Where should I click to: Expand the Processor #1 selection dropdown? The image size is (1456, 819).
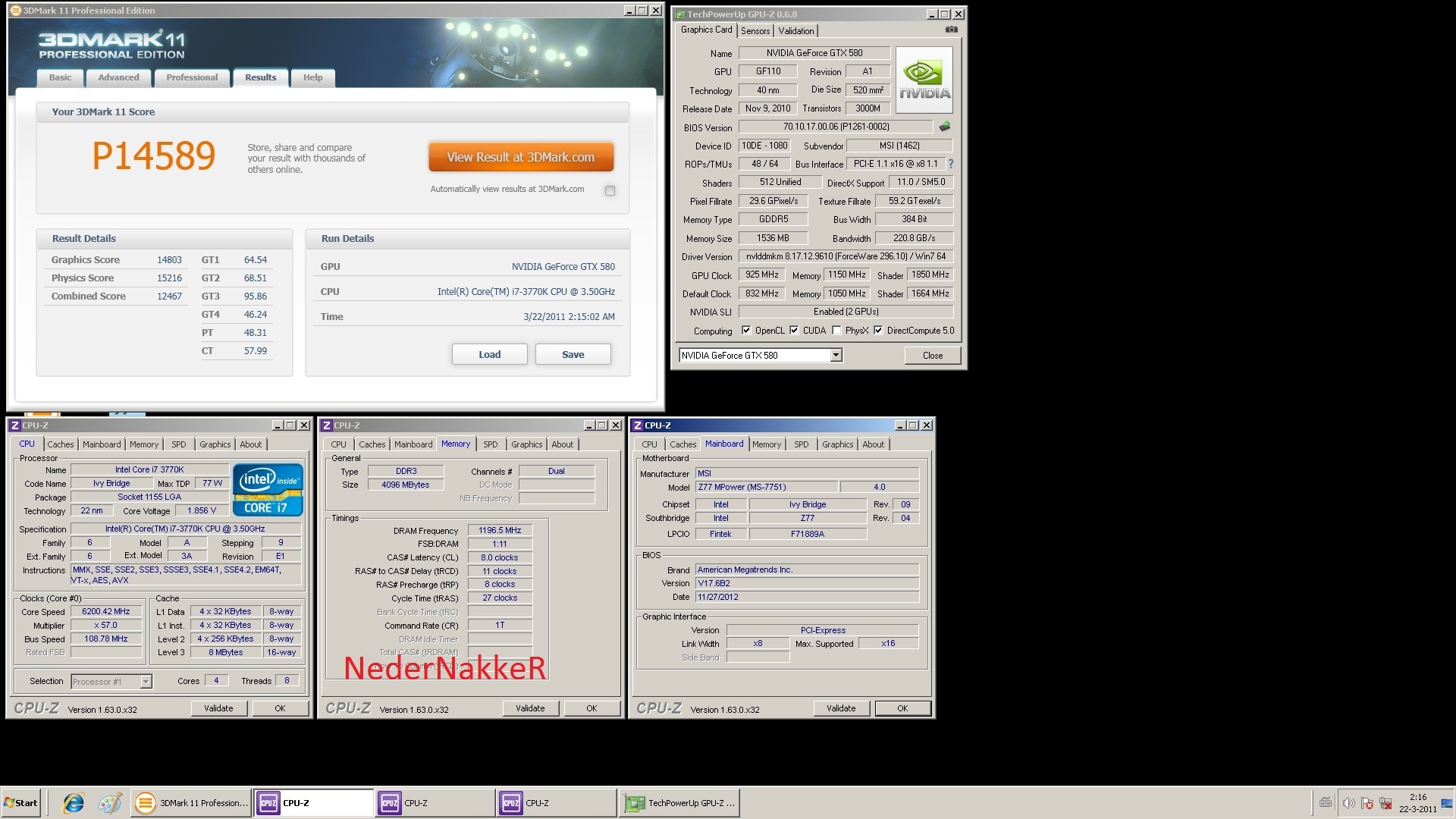[x=146, y=682]
